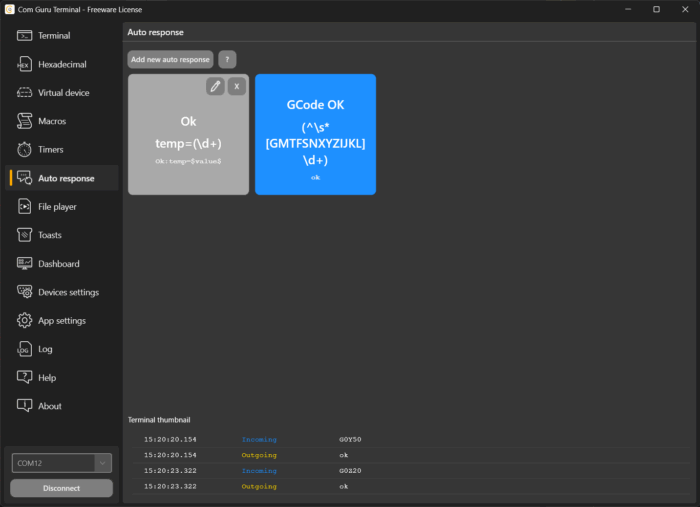Open the Terminal icon in sidebar

coord(25,36)
